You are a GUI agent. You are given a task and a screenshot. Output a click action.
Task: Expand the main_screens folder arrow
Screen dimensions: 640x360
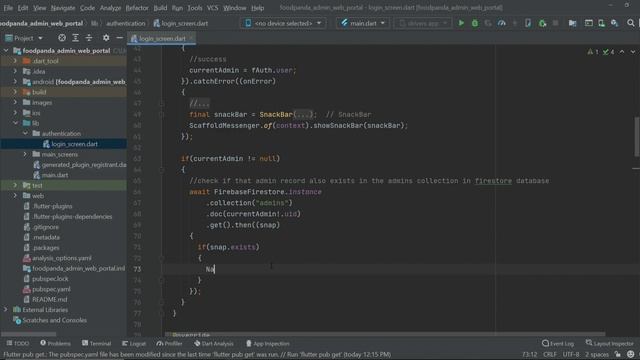pyautogui.click(x=25, y=154)
